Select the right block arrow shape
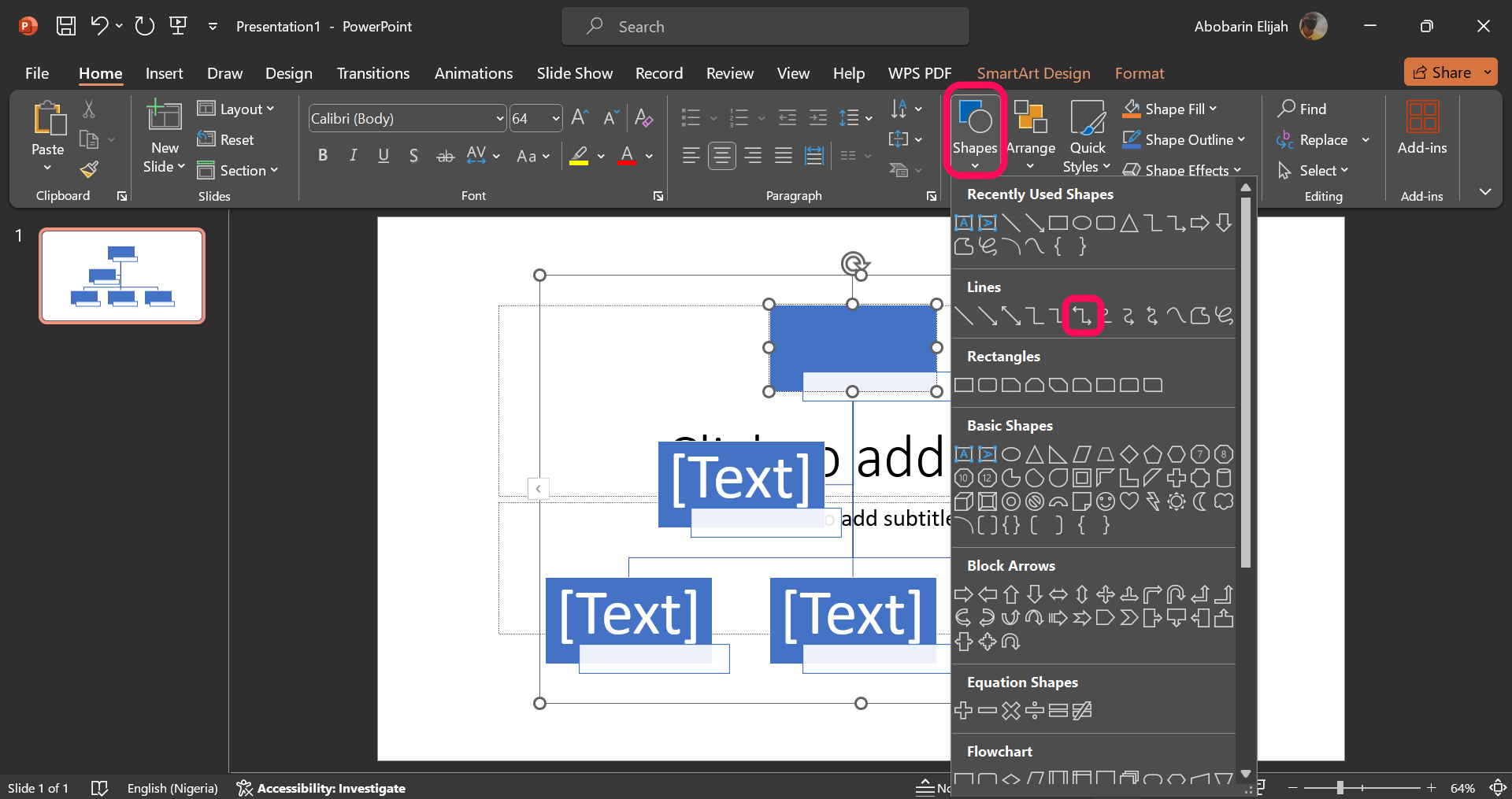1512x799 pixels. pos(963,594)
